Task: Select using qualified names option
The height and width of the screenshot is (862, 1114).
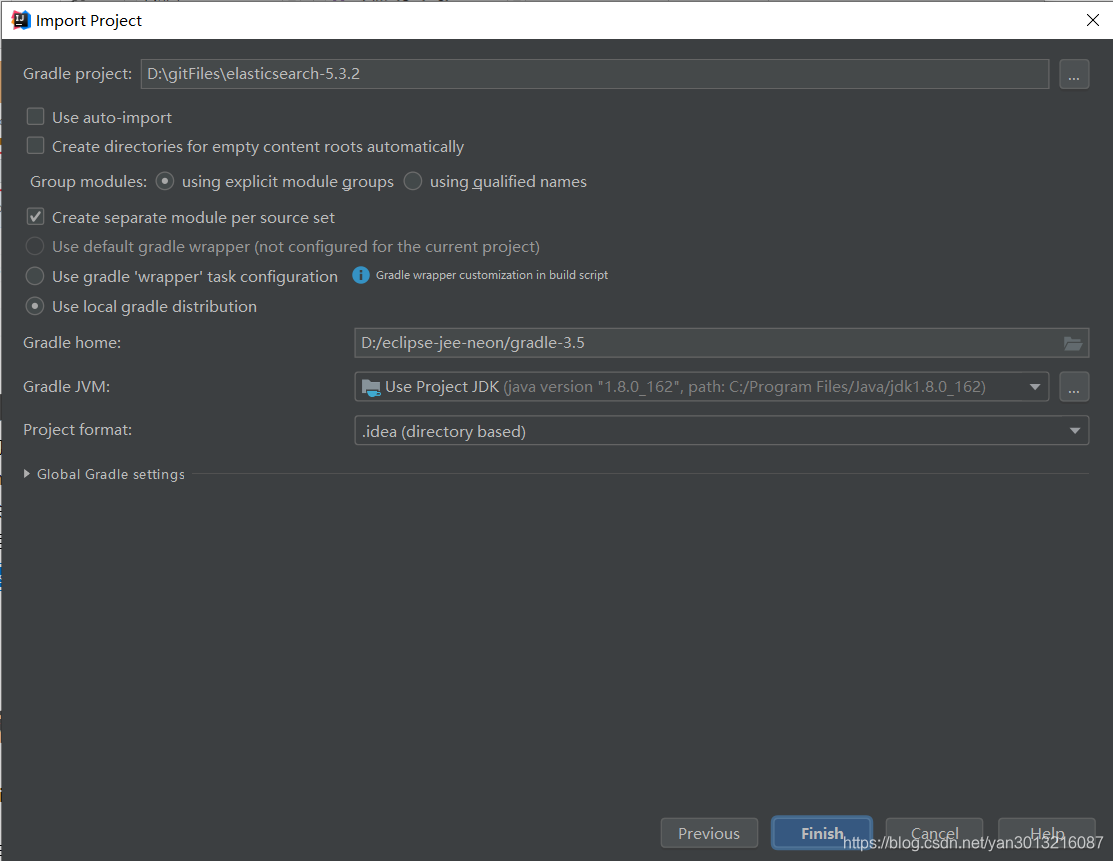Action: [x=413, y=181]
